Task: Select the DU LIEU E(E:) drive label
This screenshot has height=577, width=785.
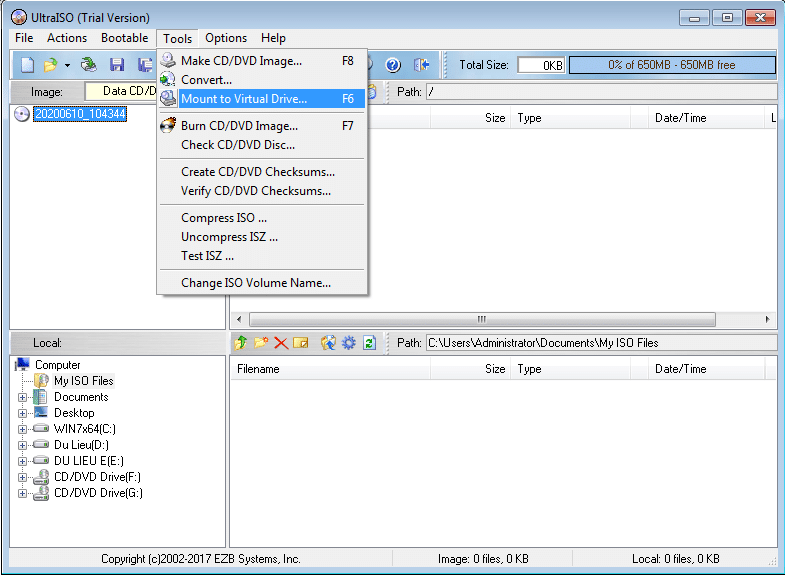Action: pos(89,461)
